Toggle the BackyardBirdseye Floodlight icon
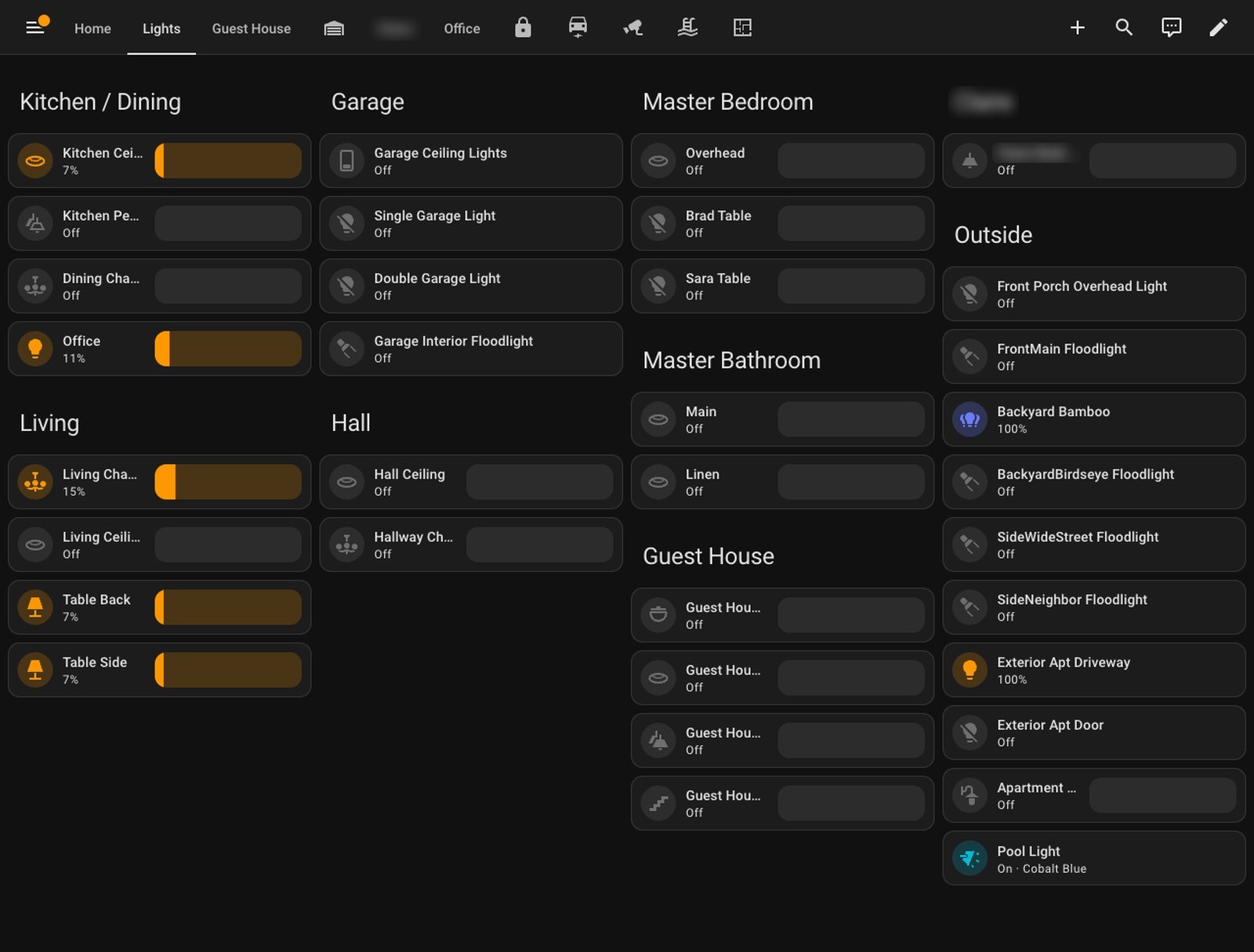This screenshot has width=1254, height=952. [969, 482]
